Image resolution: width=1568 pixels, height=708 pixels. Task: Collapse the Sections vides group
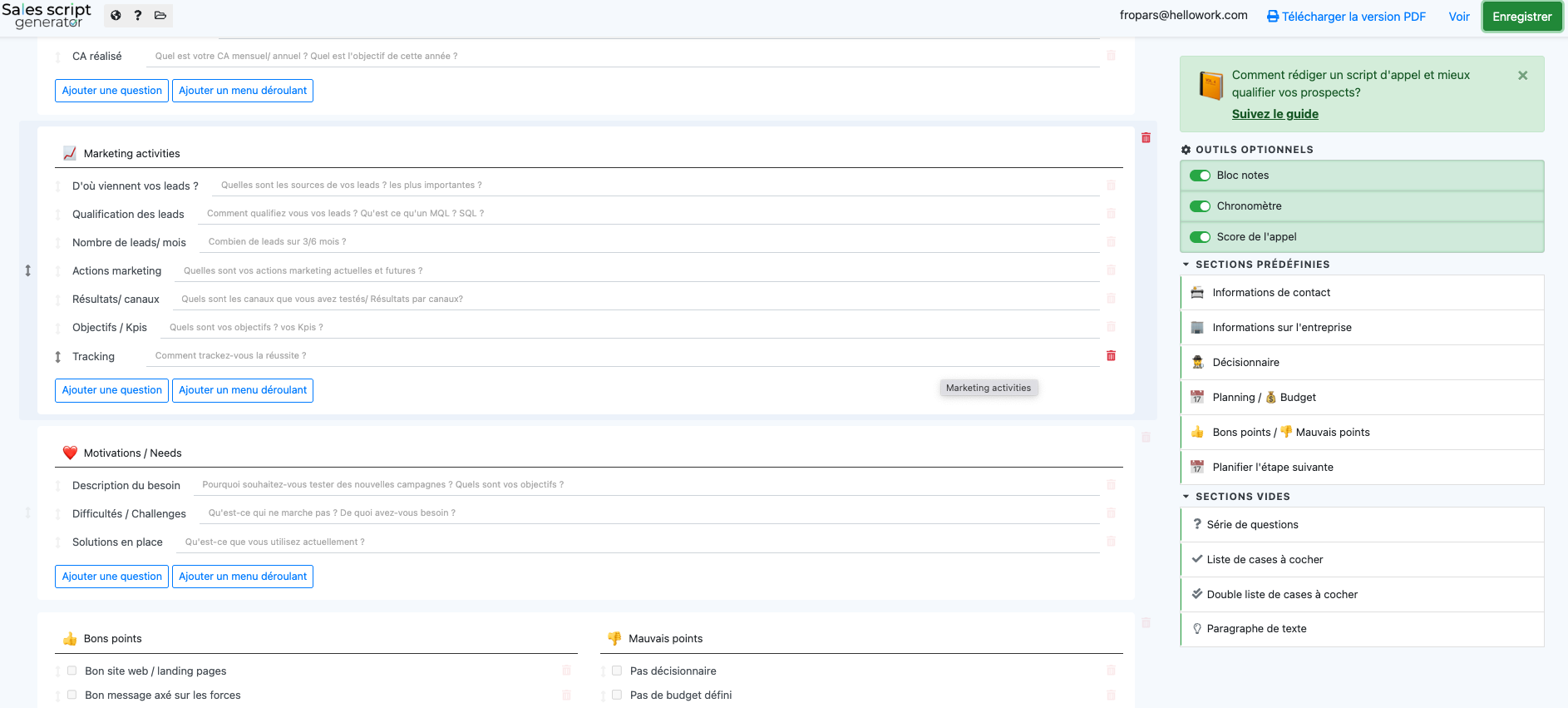(1186, 497)
